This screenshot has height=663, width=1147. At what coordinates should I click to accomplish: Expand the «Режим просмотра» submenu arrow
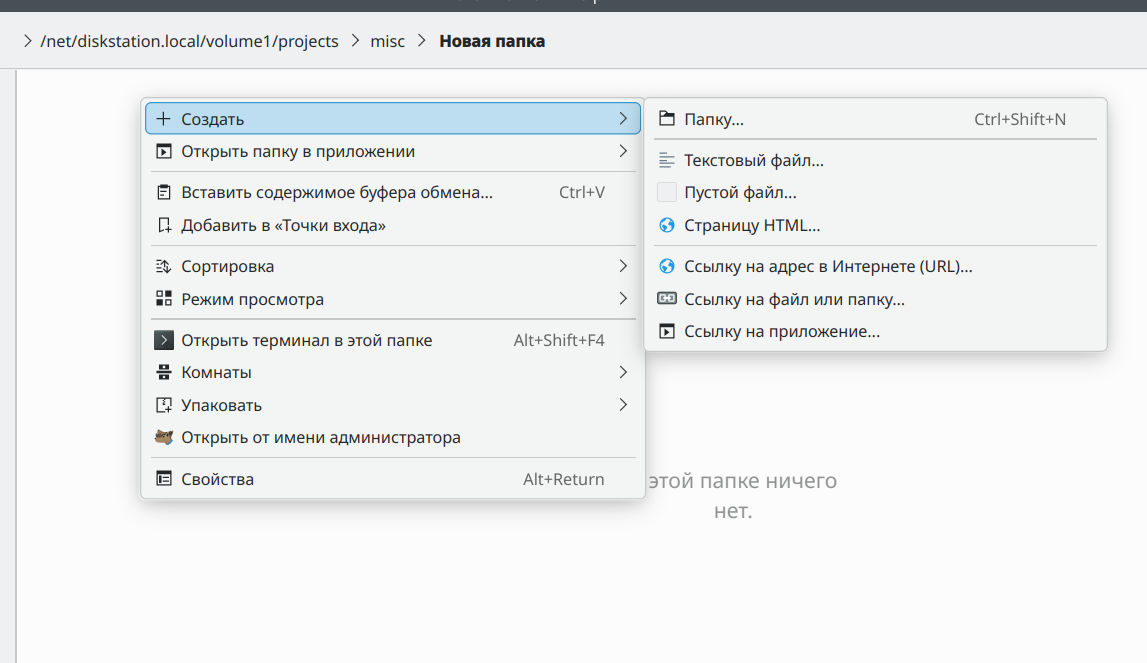(623, 299)
